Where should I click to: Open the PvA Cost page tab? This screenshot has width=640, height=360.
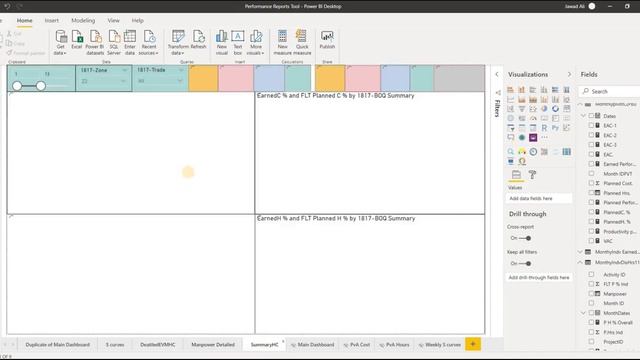[x=357, y=344]
